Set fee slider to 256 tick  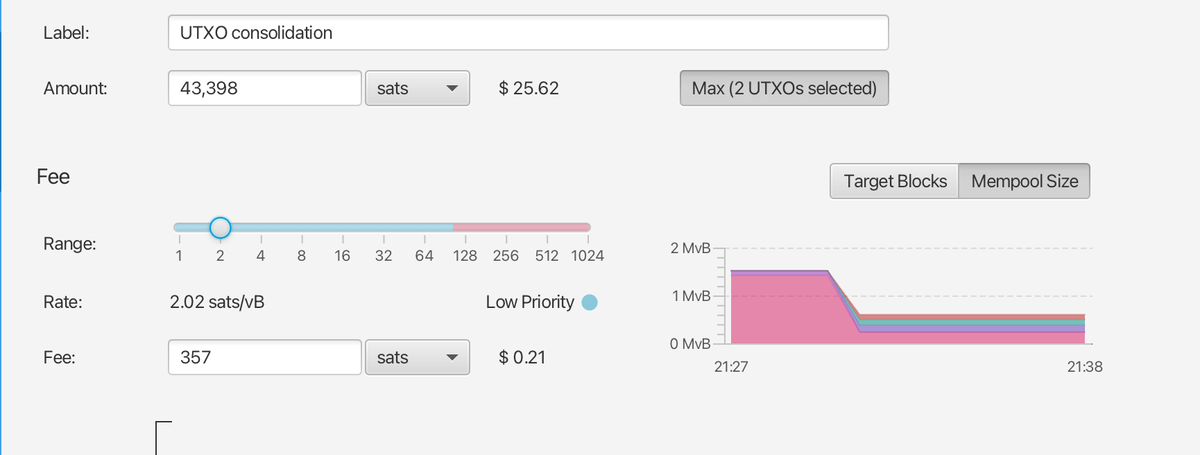point(506,228)
